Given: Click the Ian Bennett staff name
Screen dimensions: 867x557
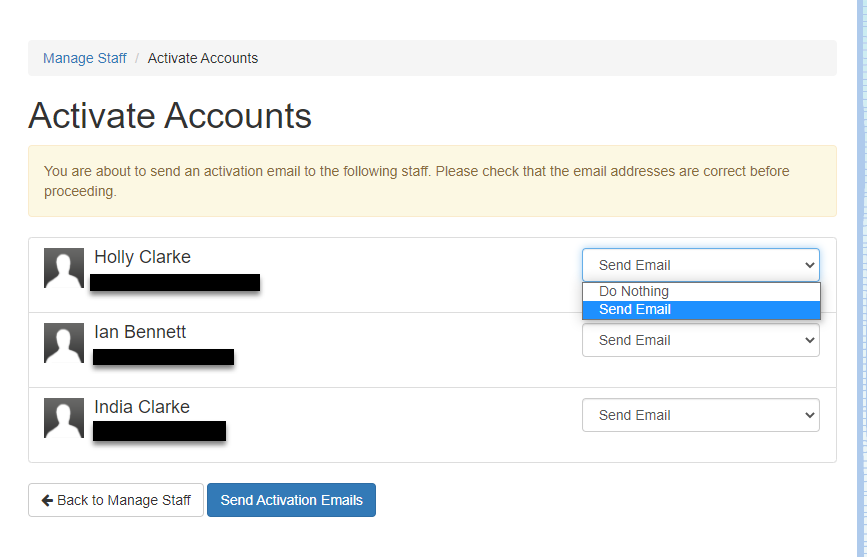Looking at the screenshot, I should pyautogui.click(x=140, y=332).
